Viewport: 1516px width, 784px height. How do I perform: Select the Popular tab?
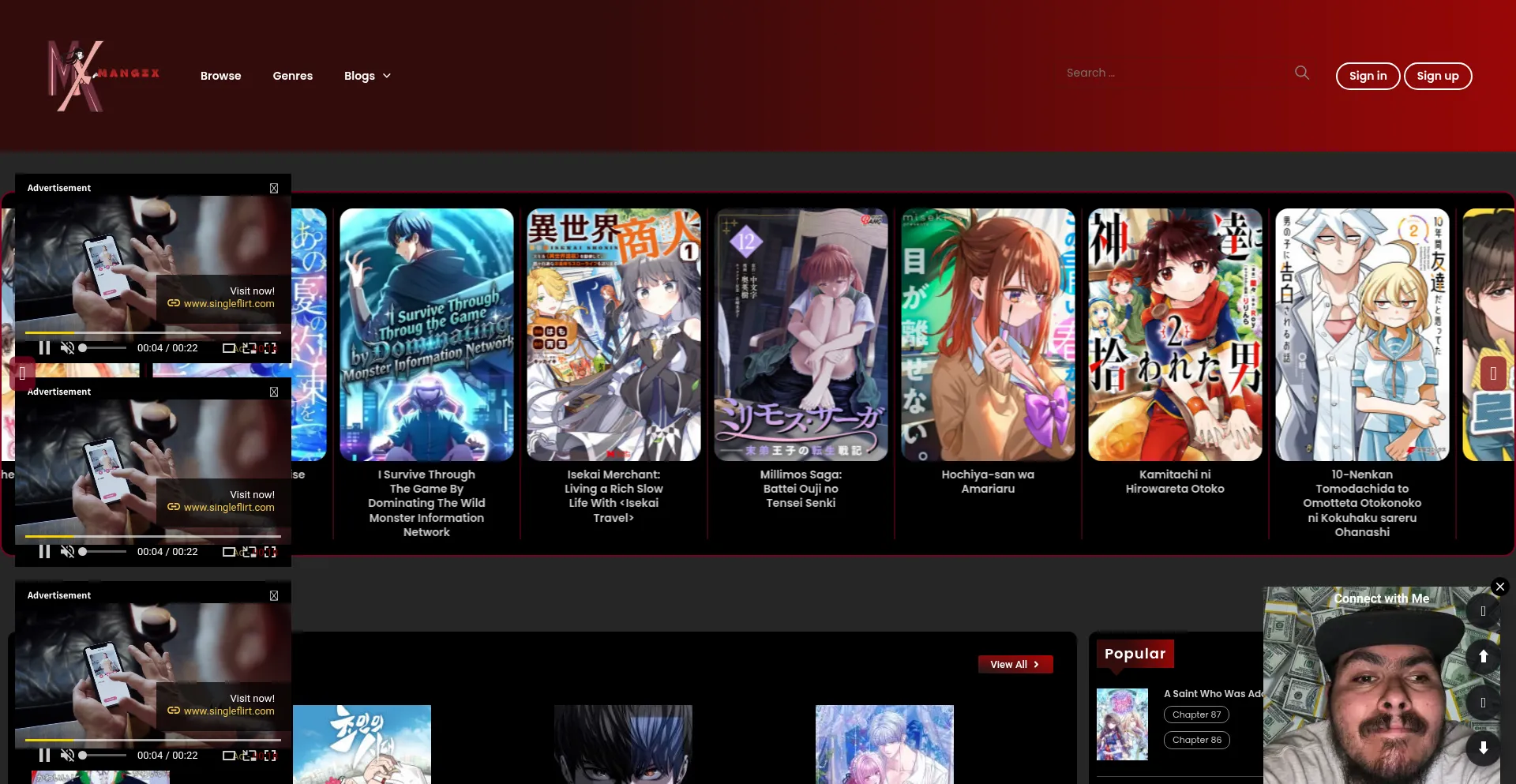point(1135,654)
